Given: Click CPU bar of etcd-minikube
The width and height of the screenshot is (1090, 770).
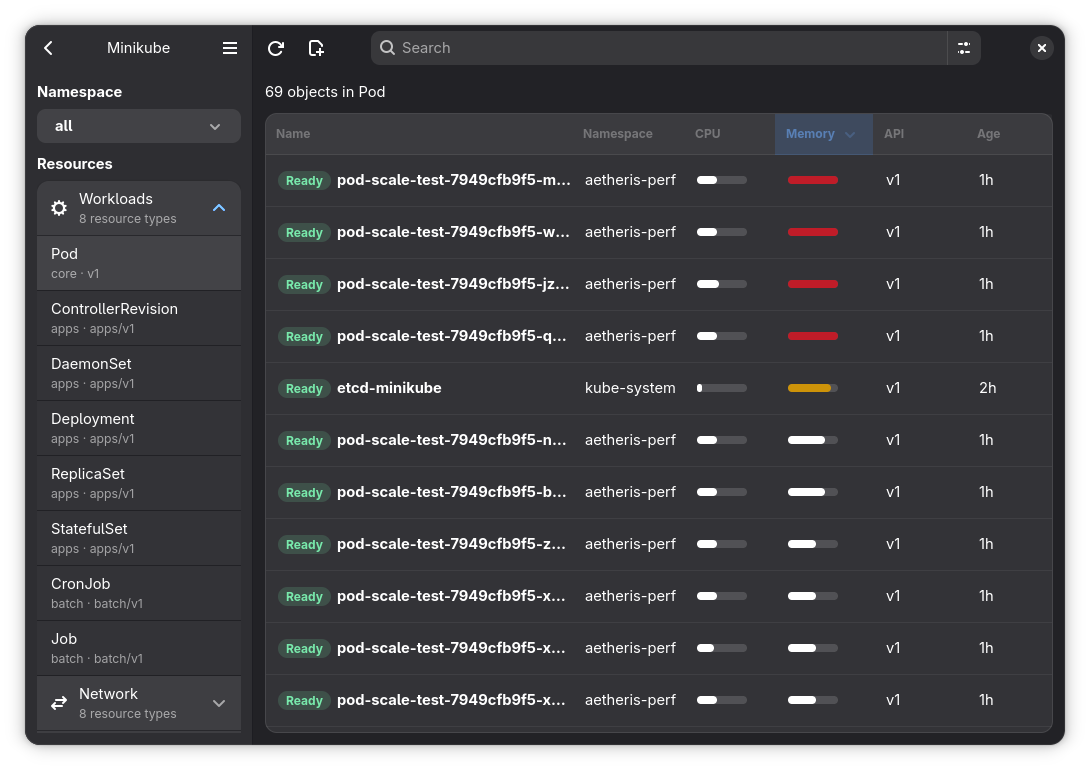Looking at the screenshot, I should [x=722, y=388].
